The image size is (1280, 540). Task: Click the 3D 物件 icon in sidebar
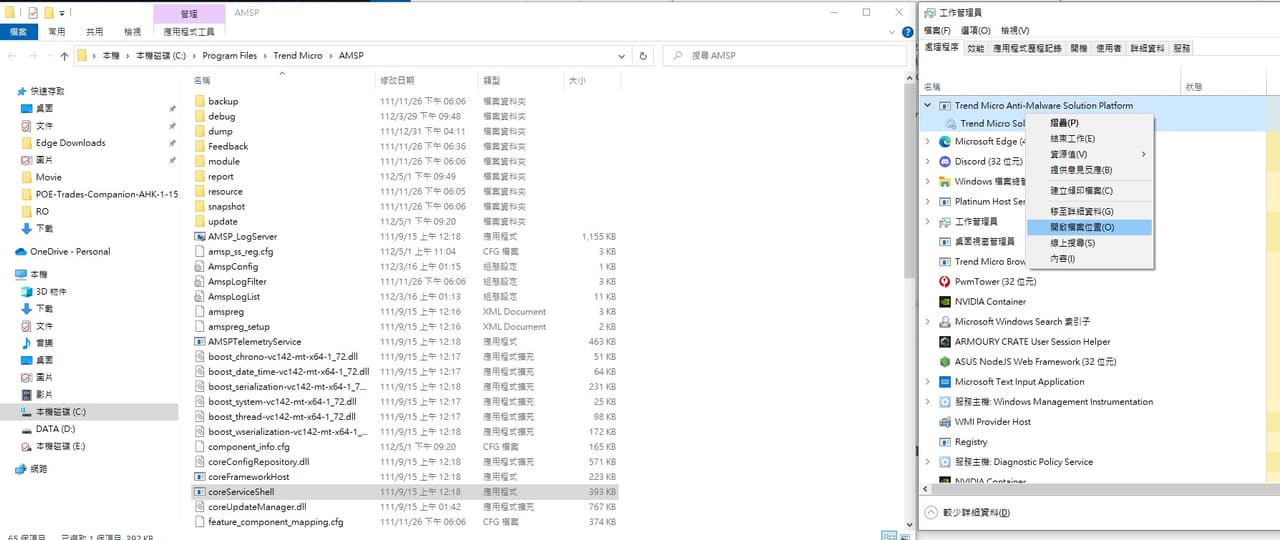pyautogui.click(x=27, y=291)
